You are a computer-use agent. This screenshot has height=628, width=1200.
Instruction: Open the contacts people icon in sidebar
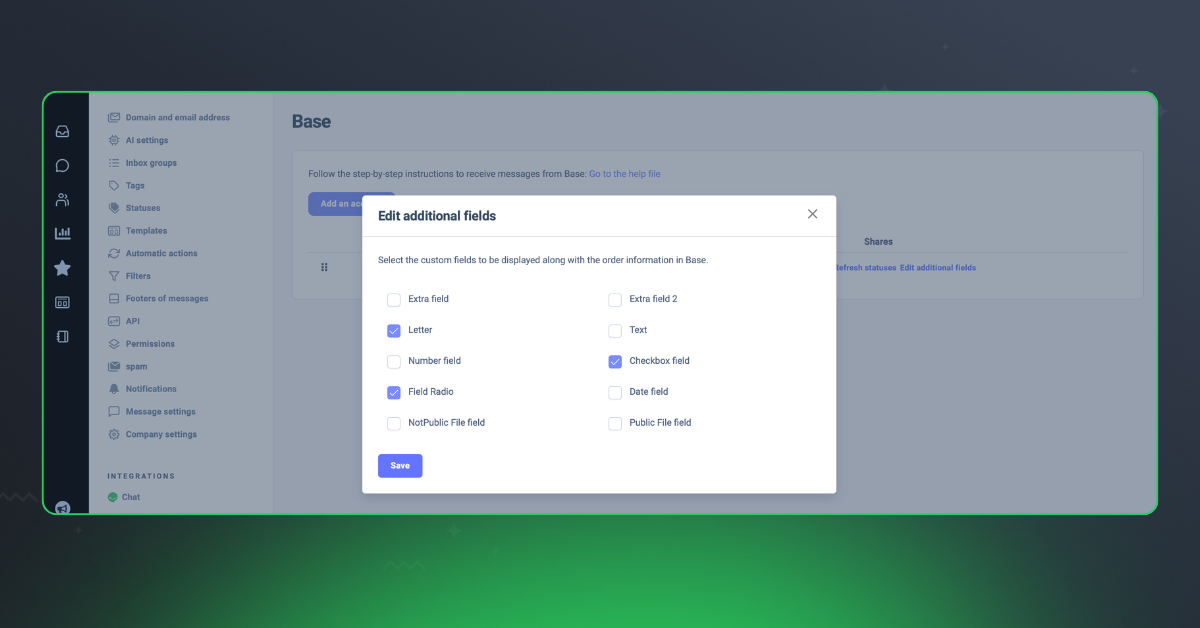tap(62, 199)
